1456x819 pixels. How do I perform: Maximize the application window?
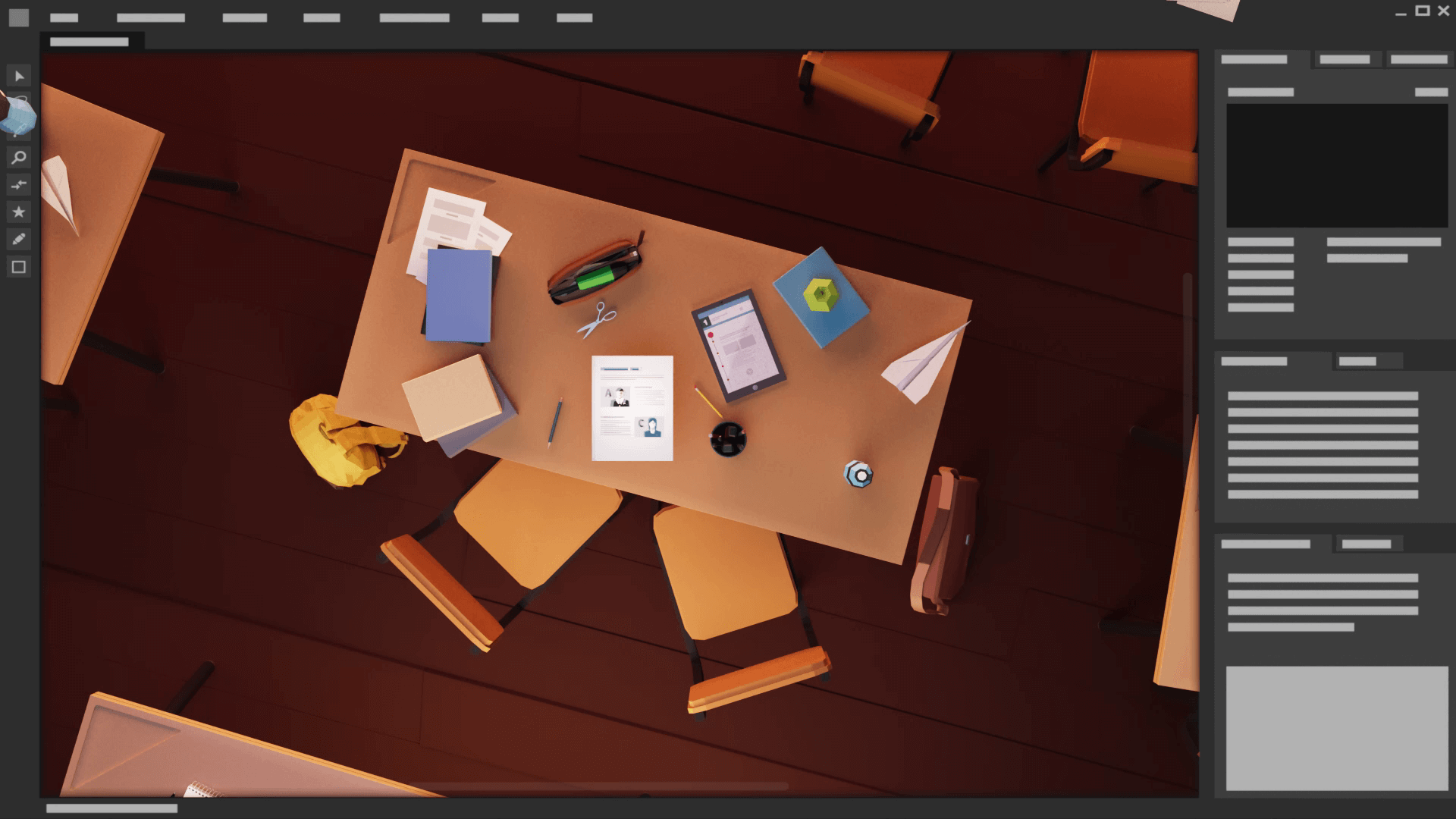[x=1422, y=11]
